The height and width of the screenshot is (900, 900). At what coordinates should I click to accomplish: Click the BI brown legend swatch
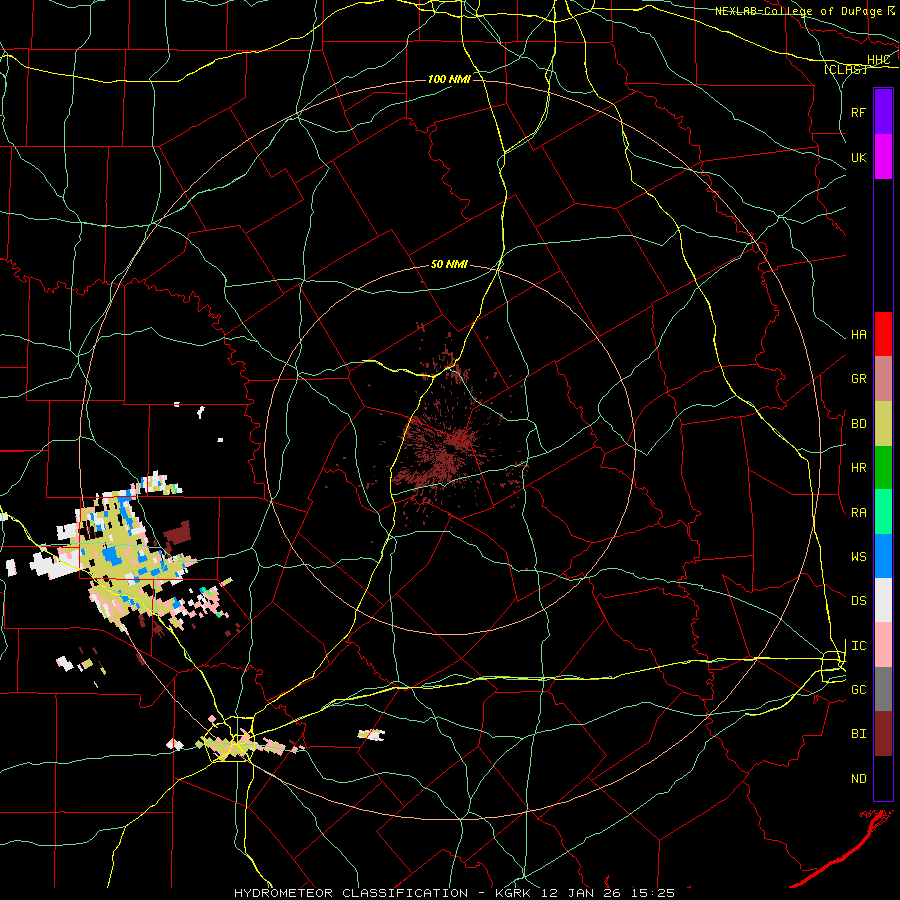pos(883,734)
